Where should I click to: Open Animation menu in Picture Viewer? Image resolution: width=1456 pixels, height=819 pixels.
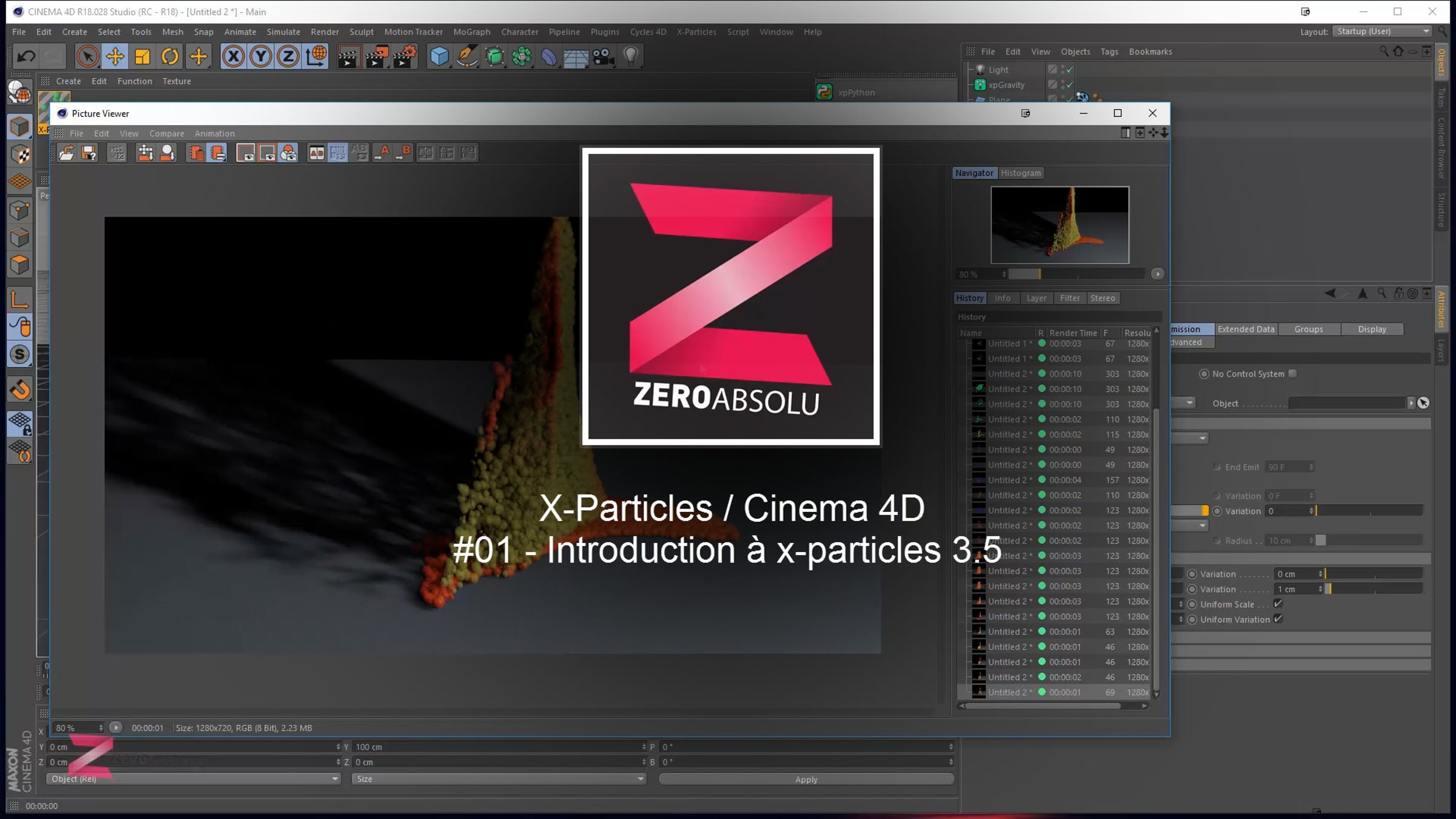point(215,133)
